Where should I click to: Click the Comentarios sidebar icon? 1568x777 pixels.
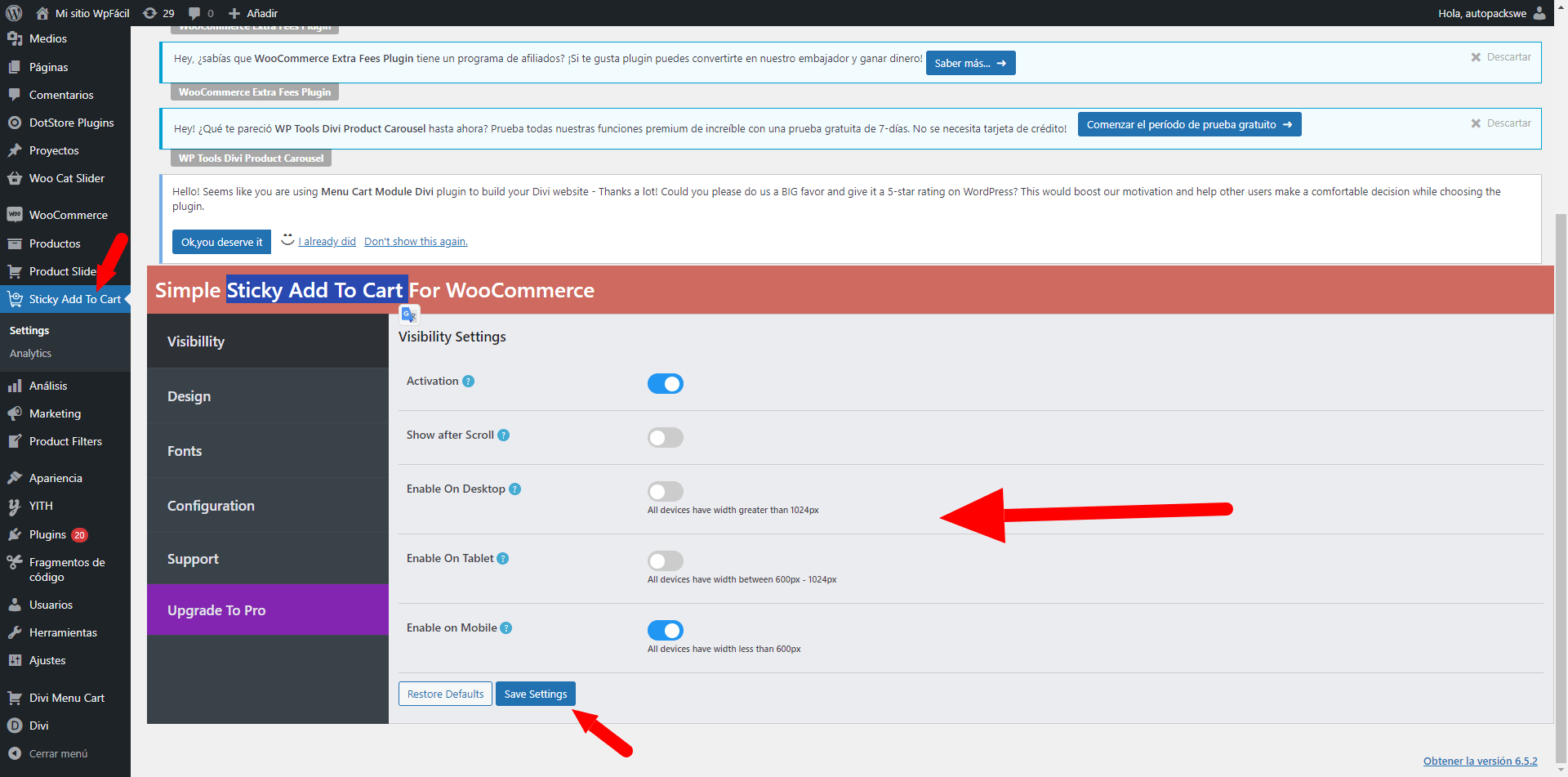[x=15, y=95]
